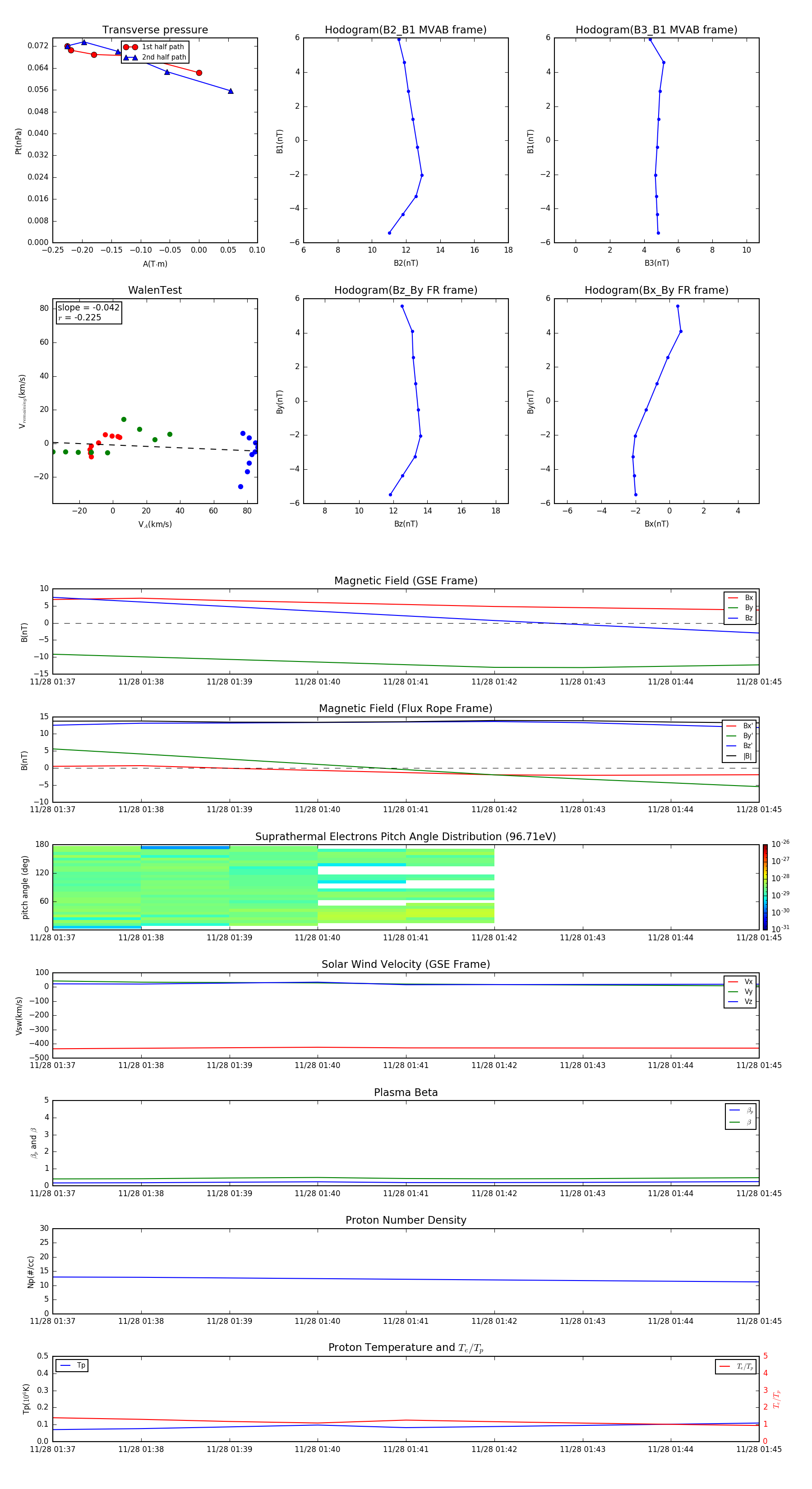This screenshot has width=812, height=1489.
Task: Click the '2nd half path' legend entry
Action: tap(155, 57)
